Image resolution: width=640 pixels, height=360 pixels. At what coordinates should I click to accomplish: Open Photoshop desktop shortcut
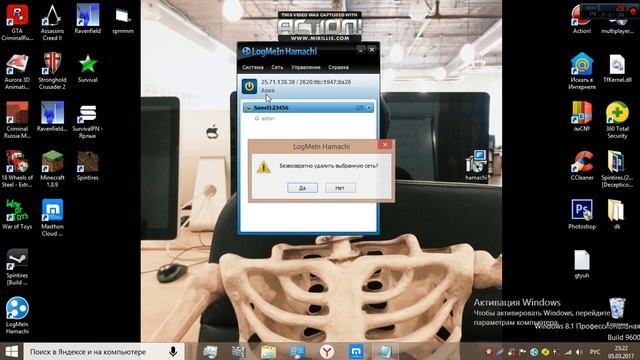582,215
